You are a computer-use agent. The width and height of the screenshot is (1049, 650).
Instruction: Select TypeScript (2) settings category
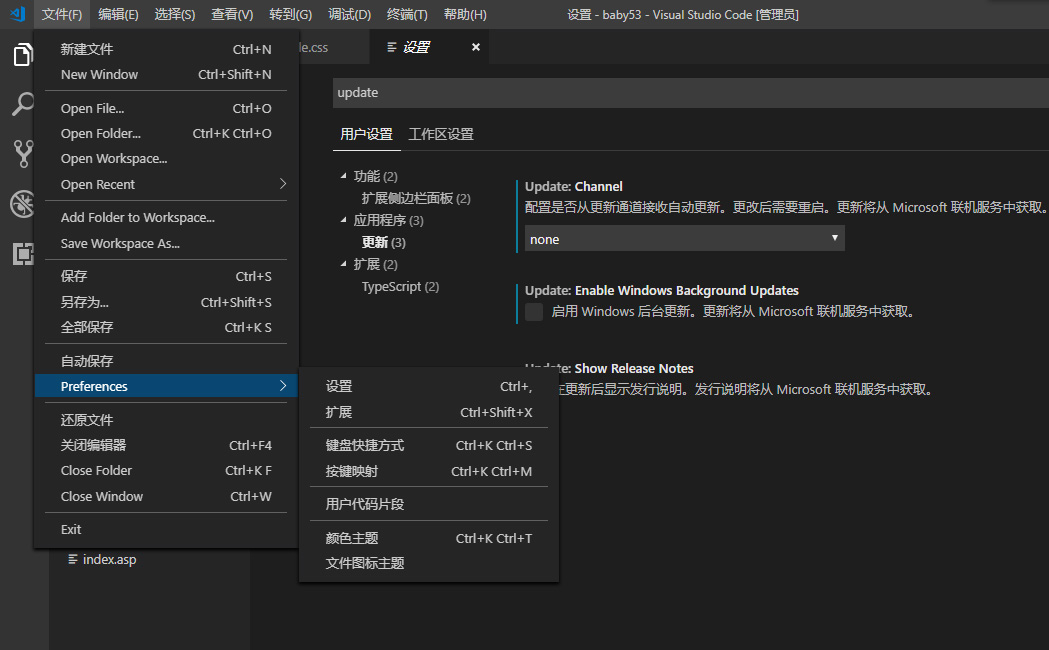[x=400, y=286]
